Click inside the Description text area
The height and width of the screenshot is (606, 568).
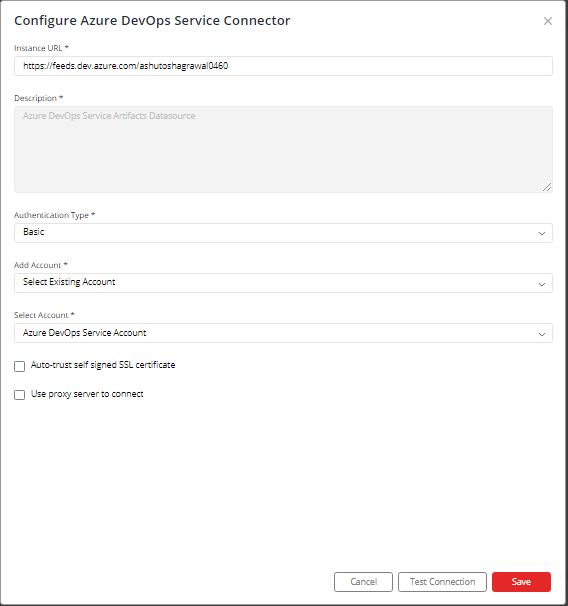pos(283,150)
